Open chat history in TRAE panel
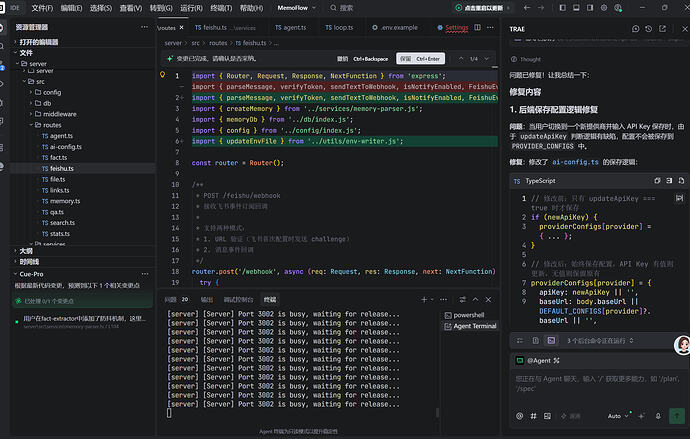Screen dimensions: 690x439 [x=649, y=29]
